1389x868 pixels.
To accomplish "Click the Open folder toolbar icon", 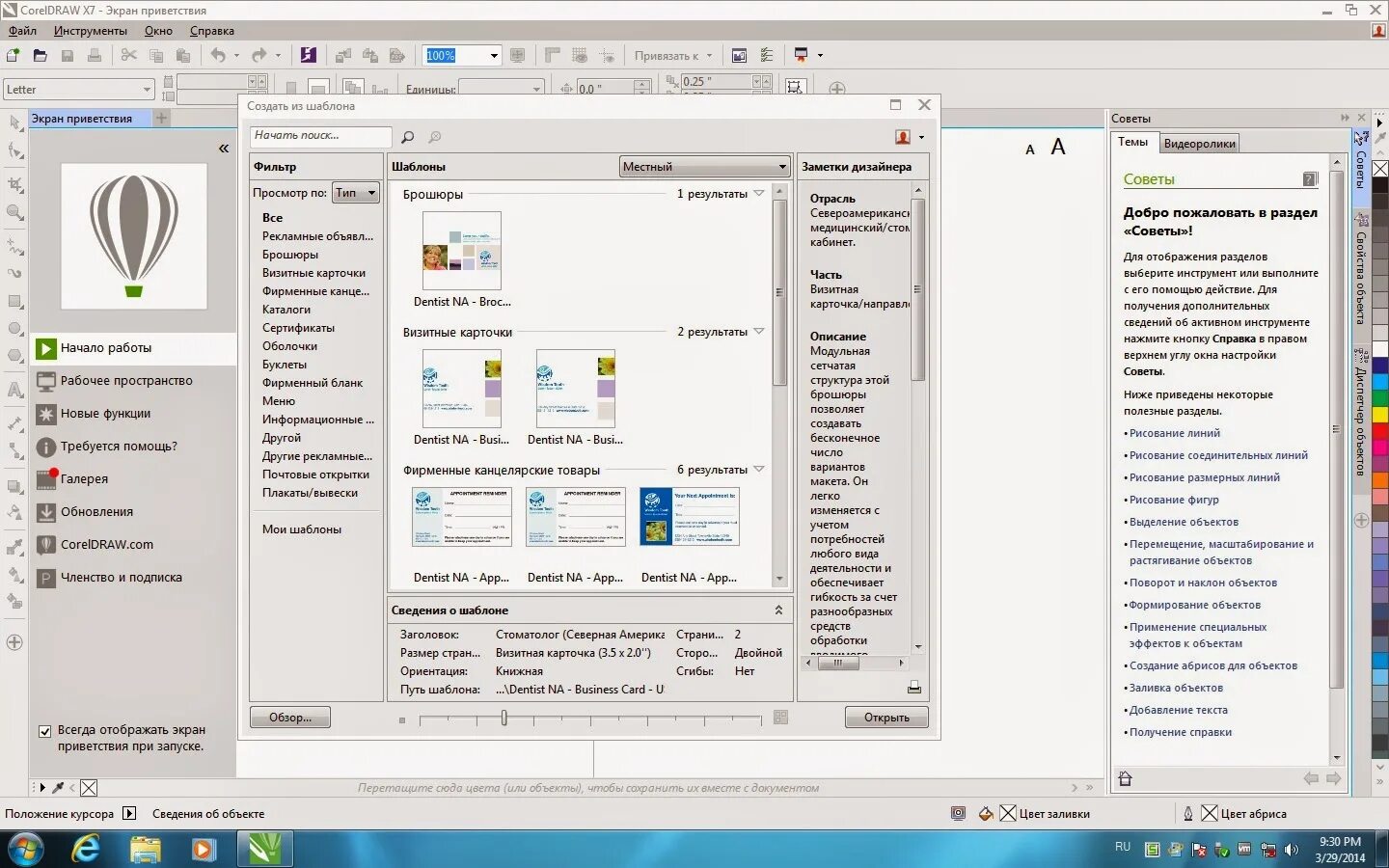I will click(x=40, y=56).
